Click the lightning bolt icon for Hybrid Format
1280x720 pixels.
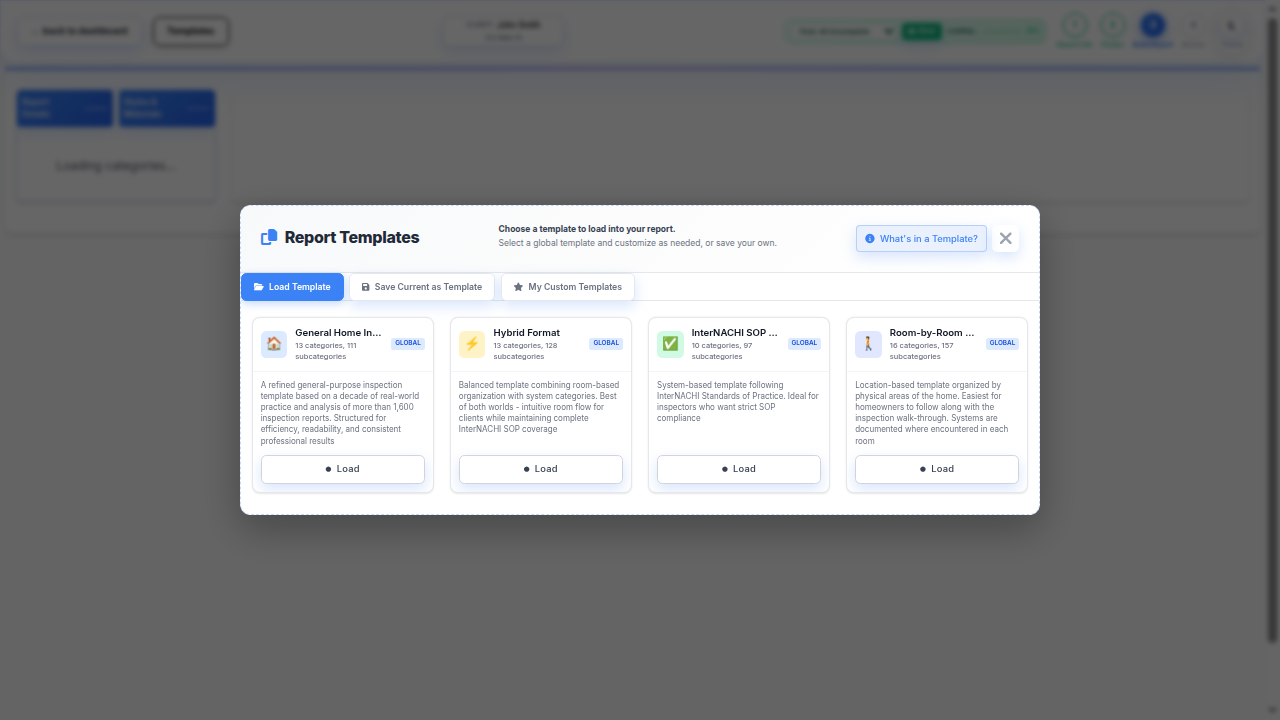point(472,344)
